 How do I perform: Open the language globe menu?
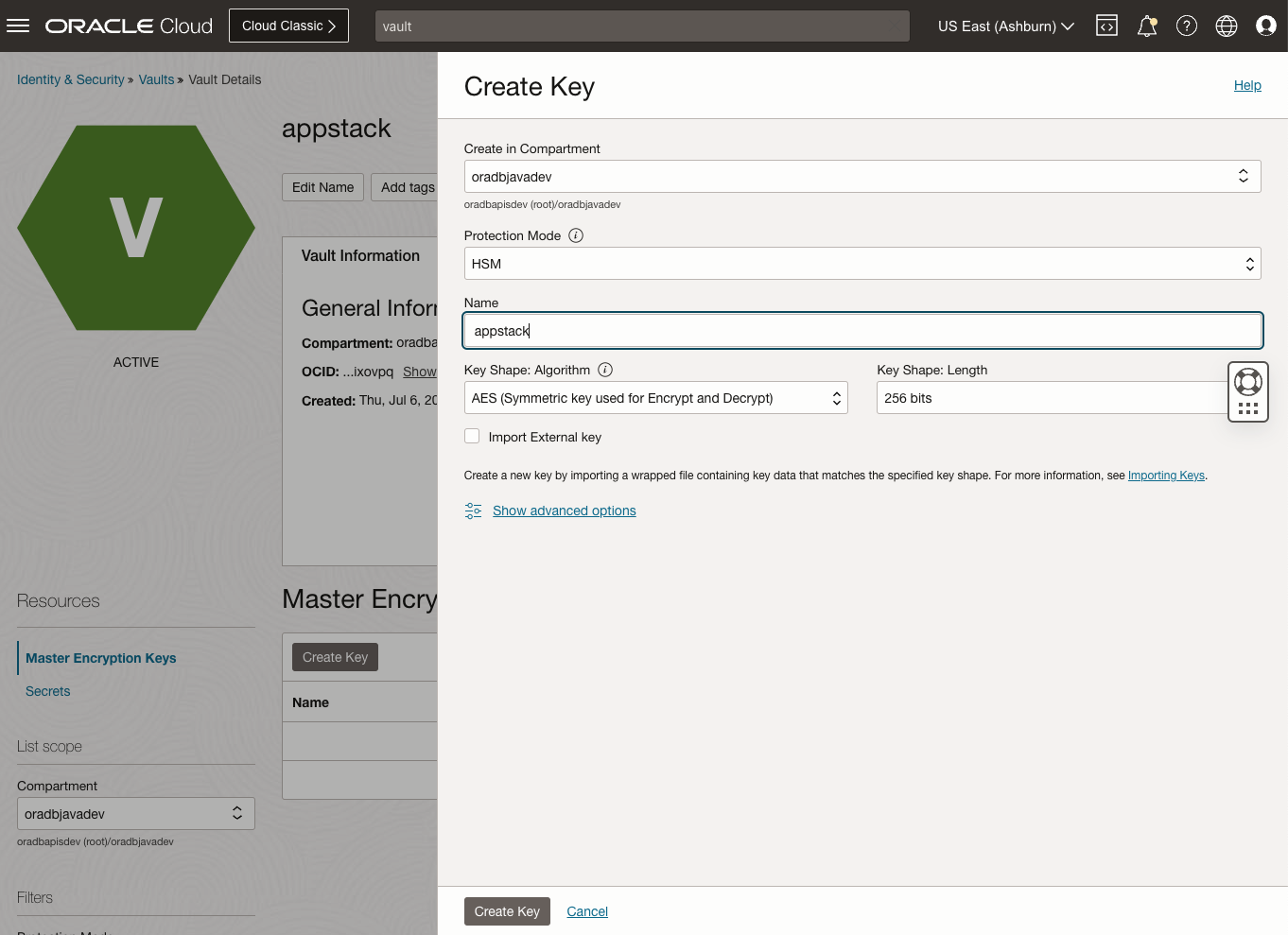pyautogui.click(x=1227, y=26)
